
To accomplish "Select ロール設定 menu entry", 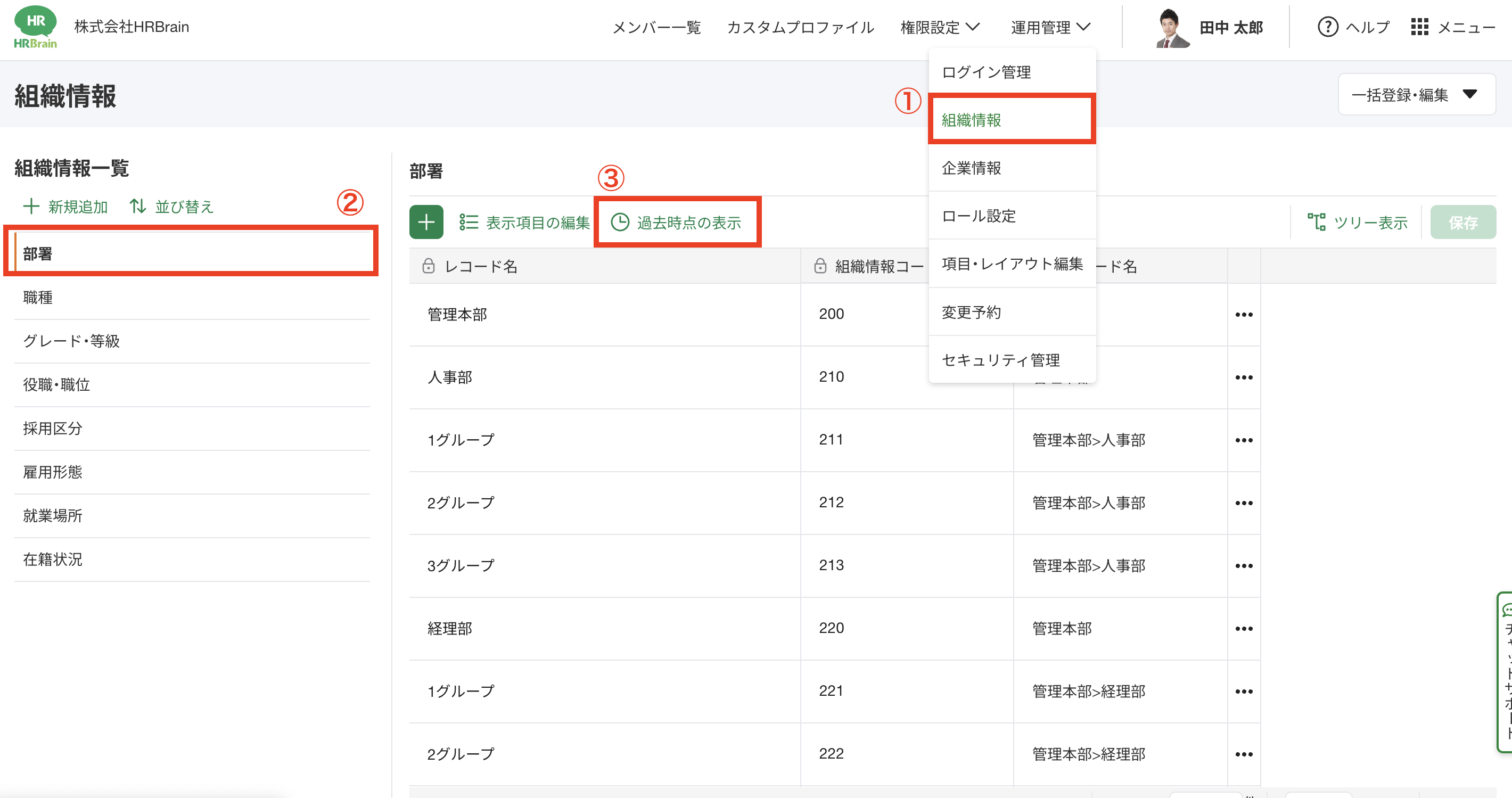I will pyautogui.click(x=979, y=216).
